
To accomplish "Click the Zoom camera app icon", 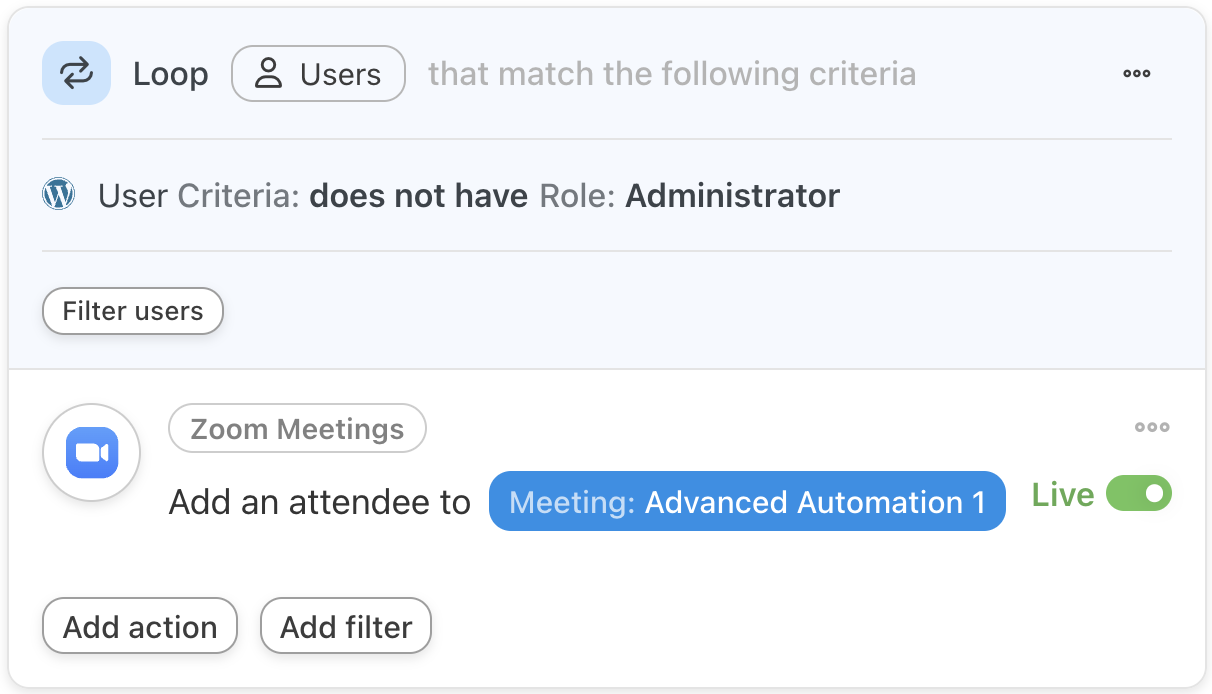I will pyautogui.click(x=92, y=453).
